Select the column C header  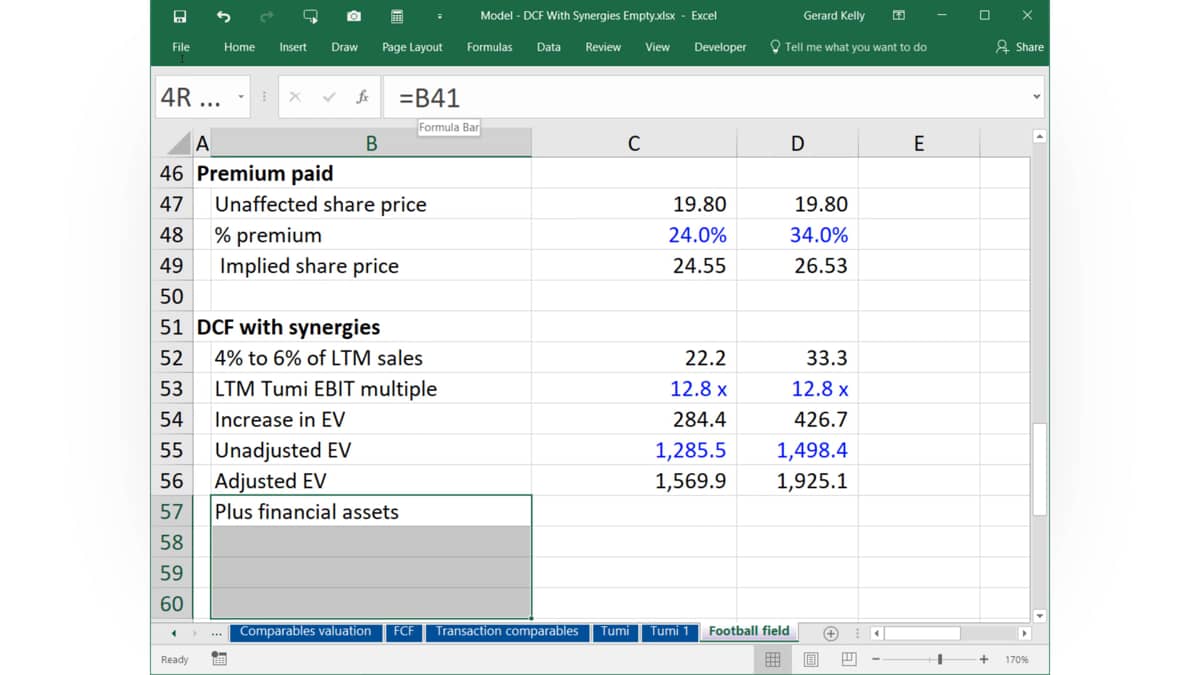[x=633, y=144]
